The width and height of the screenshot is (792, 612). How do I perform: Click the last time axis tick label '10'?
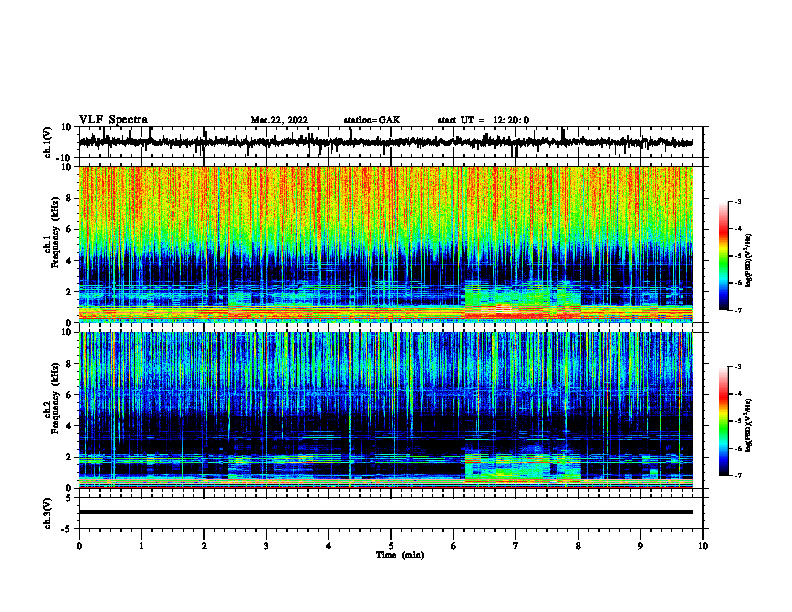click(703, 546)
